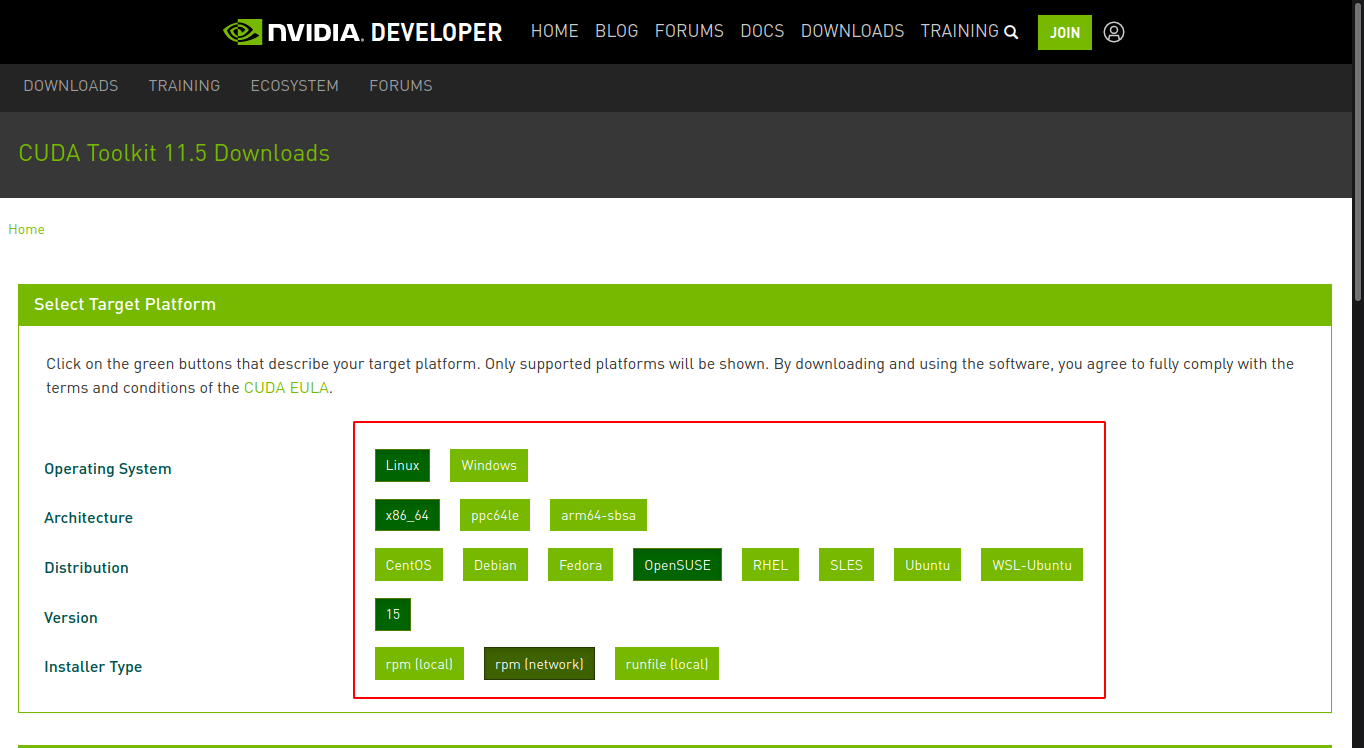Pick WSL-Ubuntu distribution

click(x=1032, y=565)
